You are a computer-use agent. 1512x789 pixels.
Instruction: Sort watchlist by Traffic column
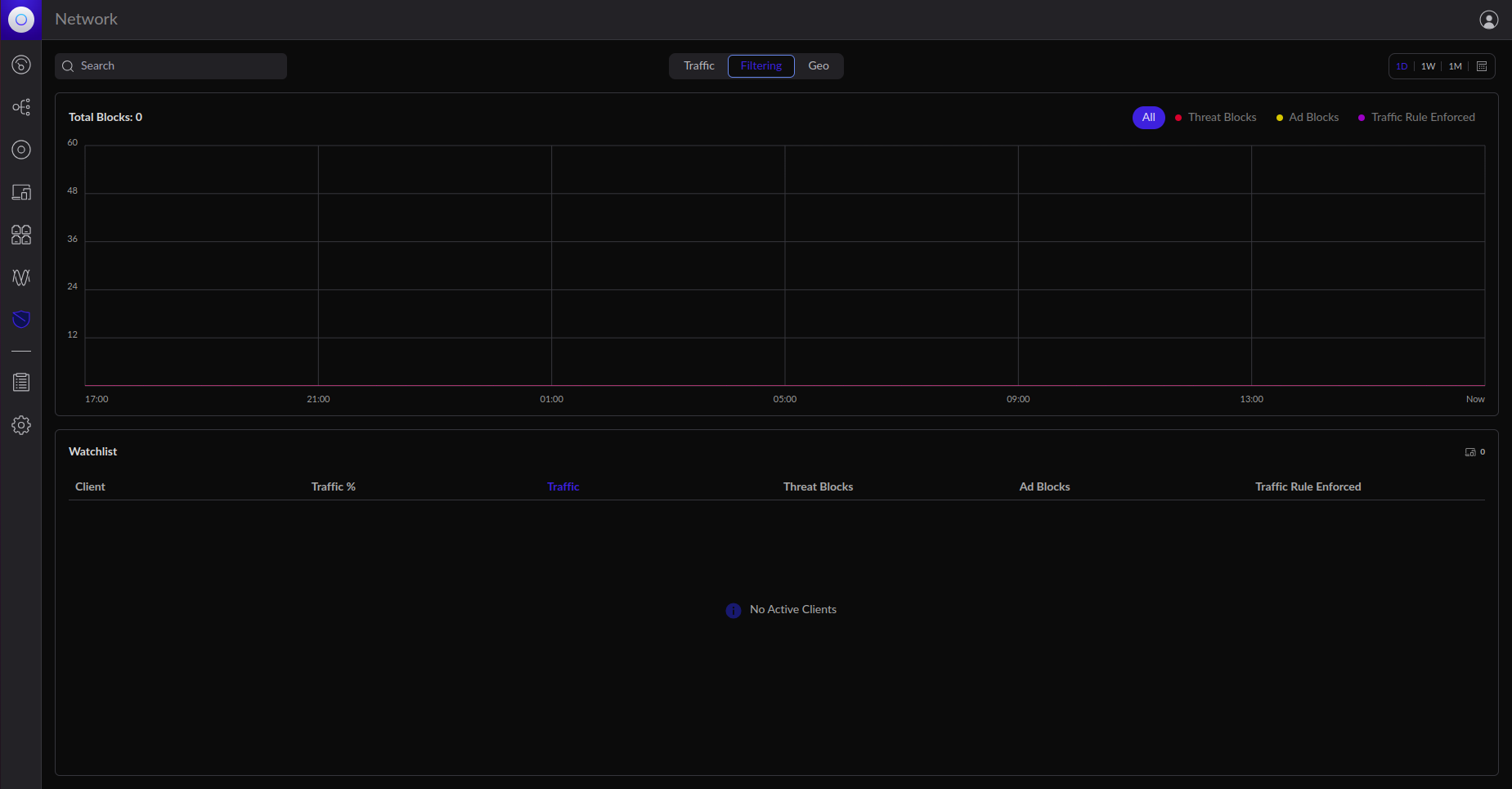coord(563,486)
